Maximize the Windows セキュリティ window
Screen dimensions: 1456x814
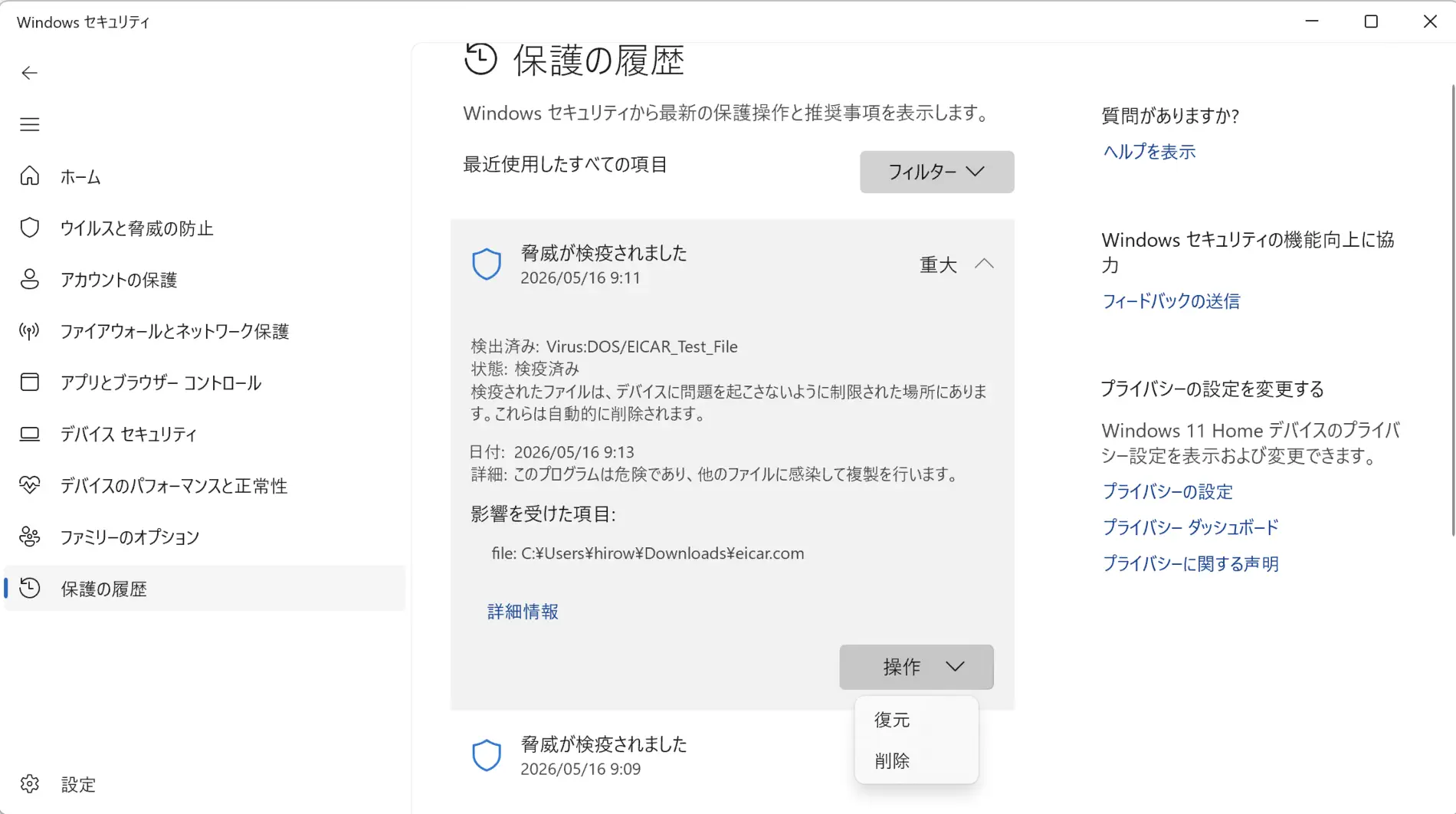[x=1371, y=21]
